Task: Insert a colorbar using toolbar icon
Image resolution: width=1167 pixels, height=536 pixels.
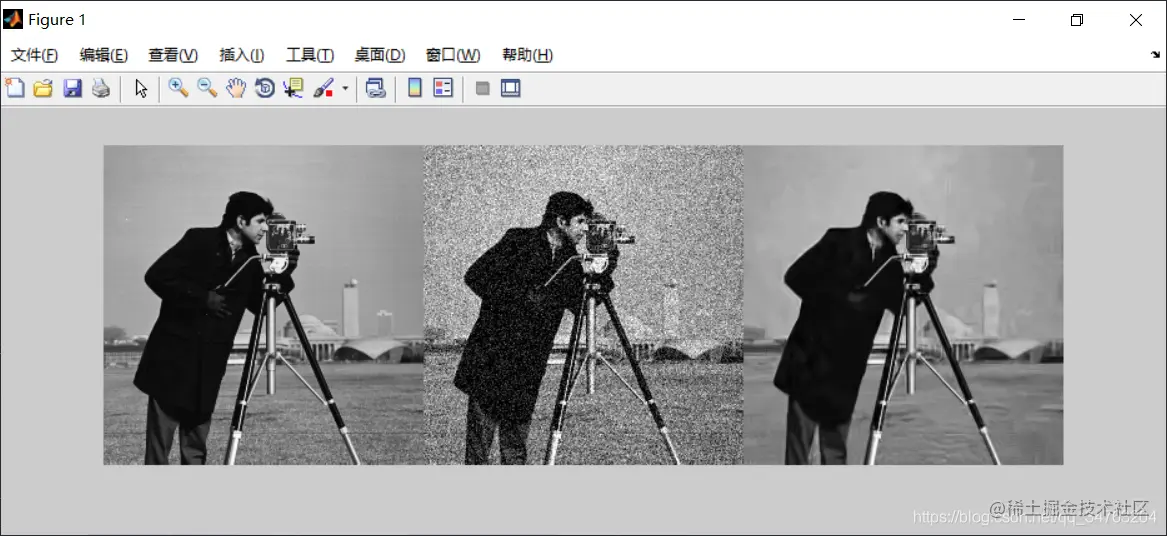Action: coord(415,89)
